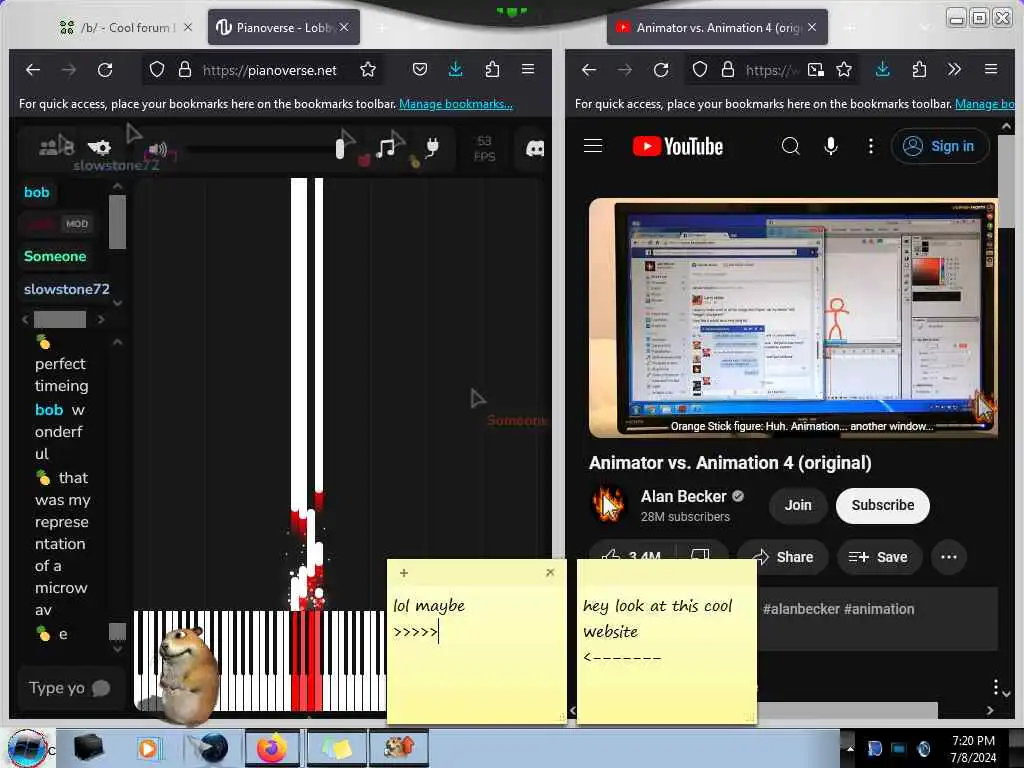The width and height of the screenshot is (1024, 768).
Task: Click the YouTube Sign in button
Action: point(939,146)
